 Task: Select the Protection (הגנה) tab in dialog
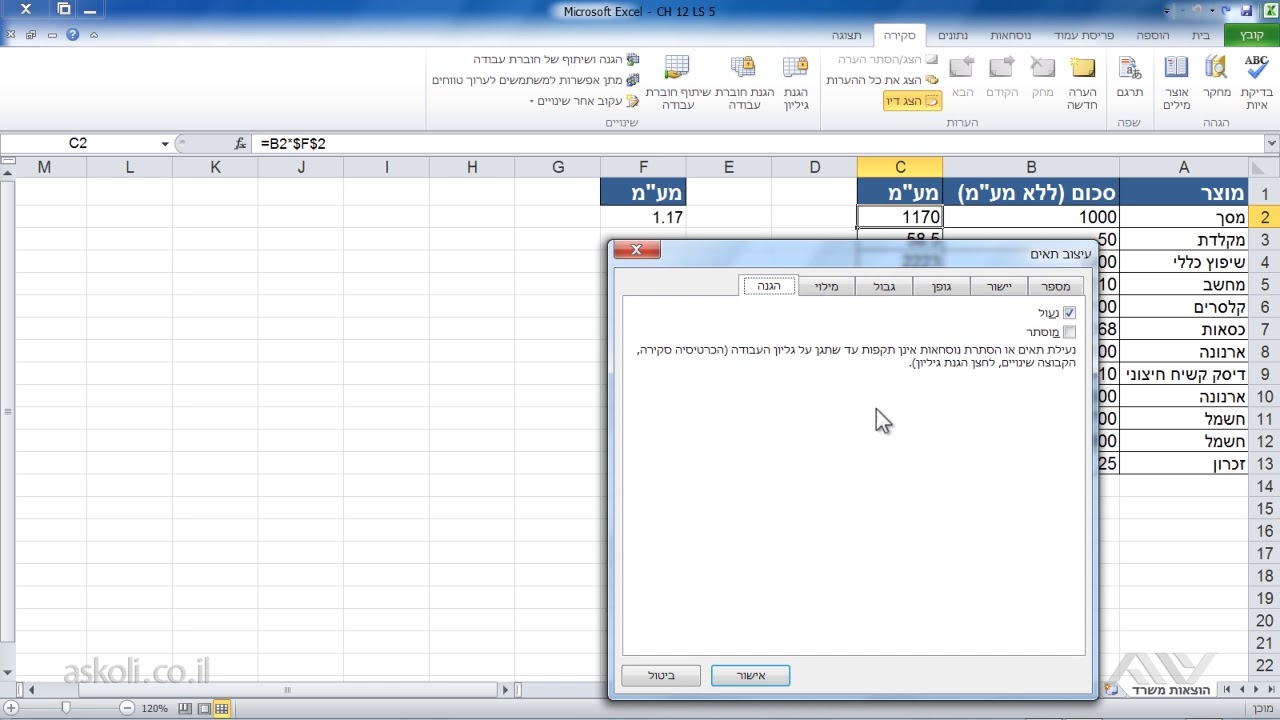click(769, 286)
